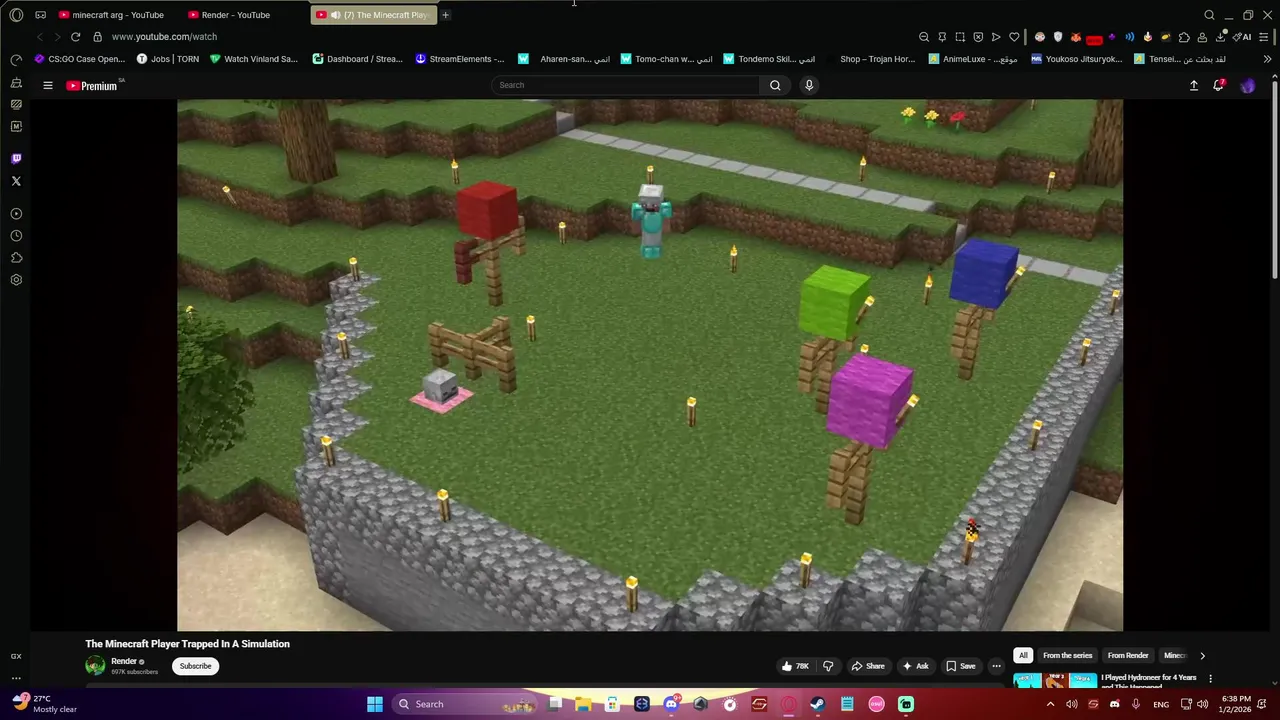Click the pin icon in address bar
1280x720 pixels.
942,37
